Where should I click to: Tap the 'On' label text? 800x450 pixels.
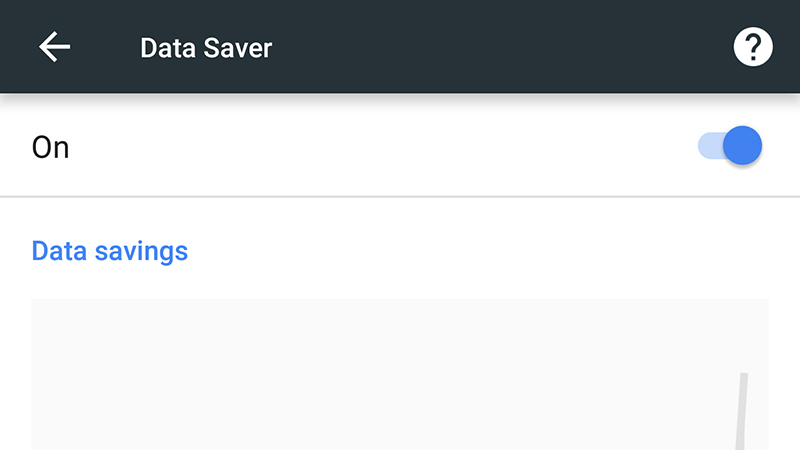(x=50, y=147)
